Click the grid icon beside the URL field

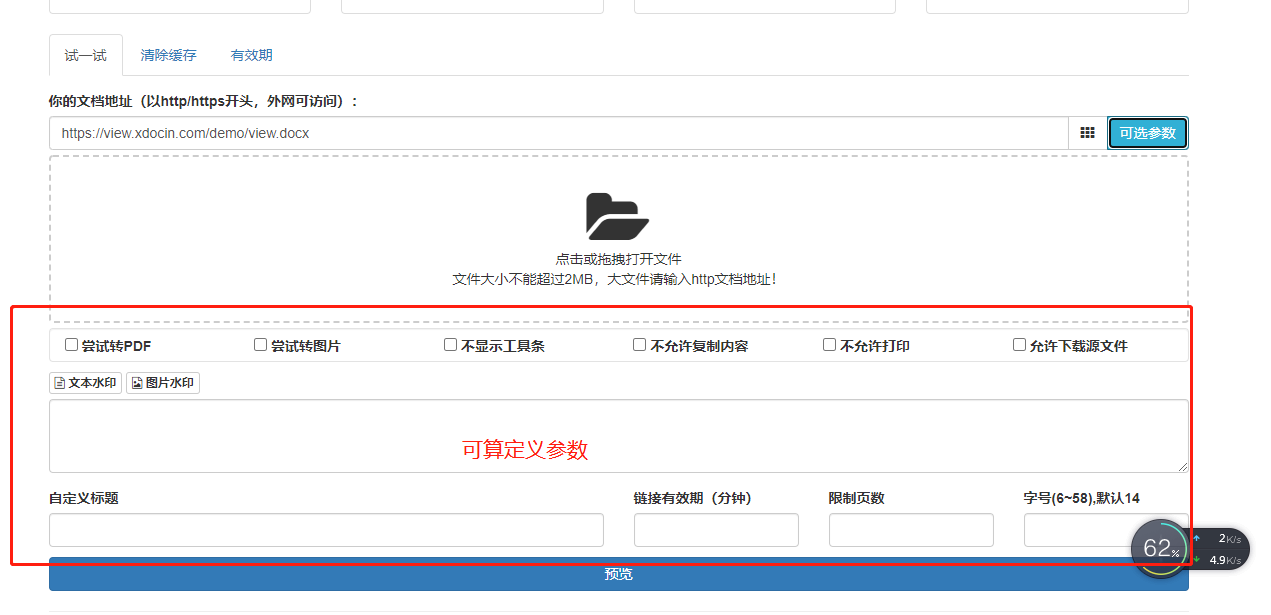[x=1087, y=133]
